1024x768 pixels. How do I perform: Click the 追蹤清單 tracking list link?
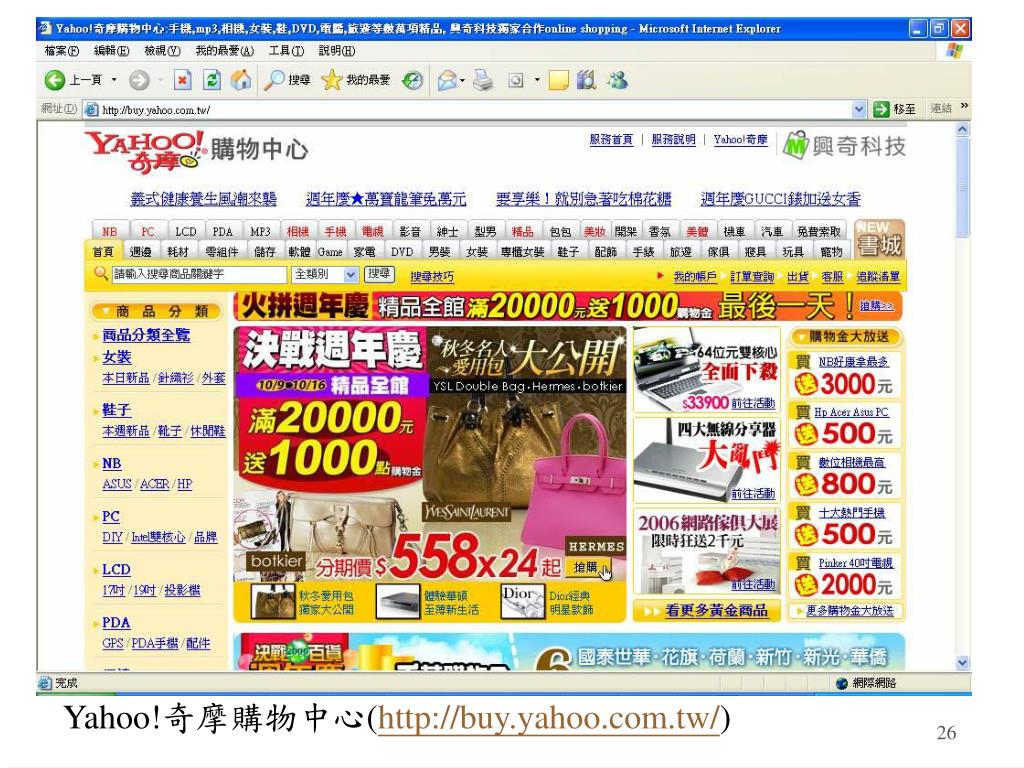pos(878,276)
